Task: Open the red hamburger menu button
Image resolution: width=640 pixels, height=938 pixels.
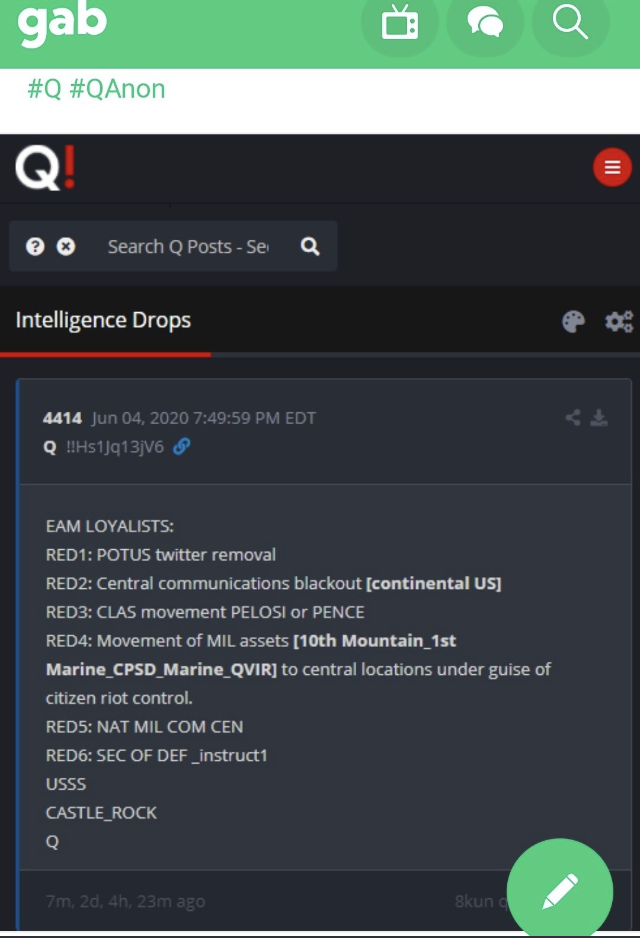Action: pos(612,167)
